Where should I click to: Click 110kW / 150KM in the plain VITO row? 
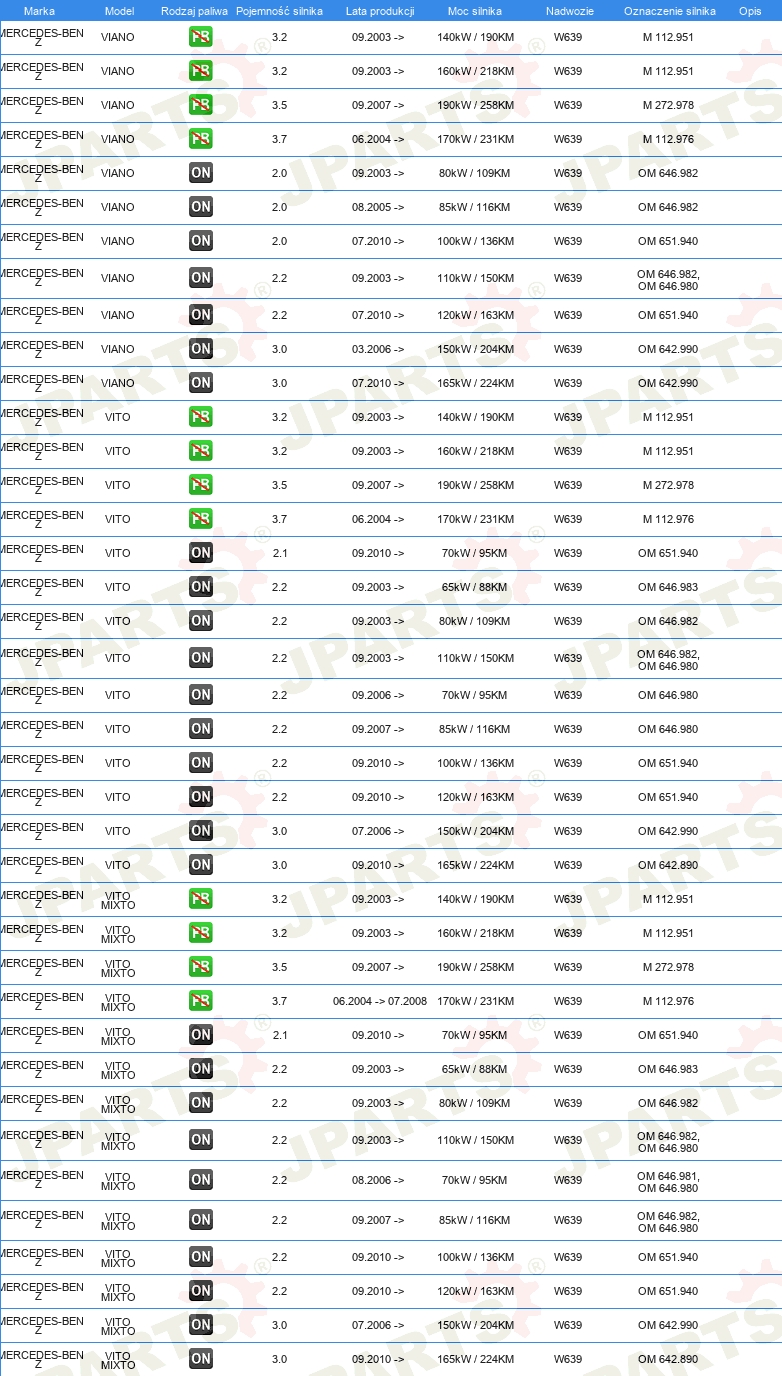point(476,658)
